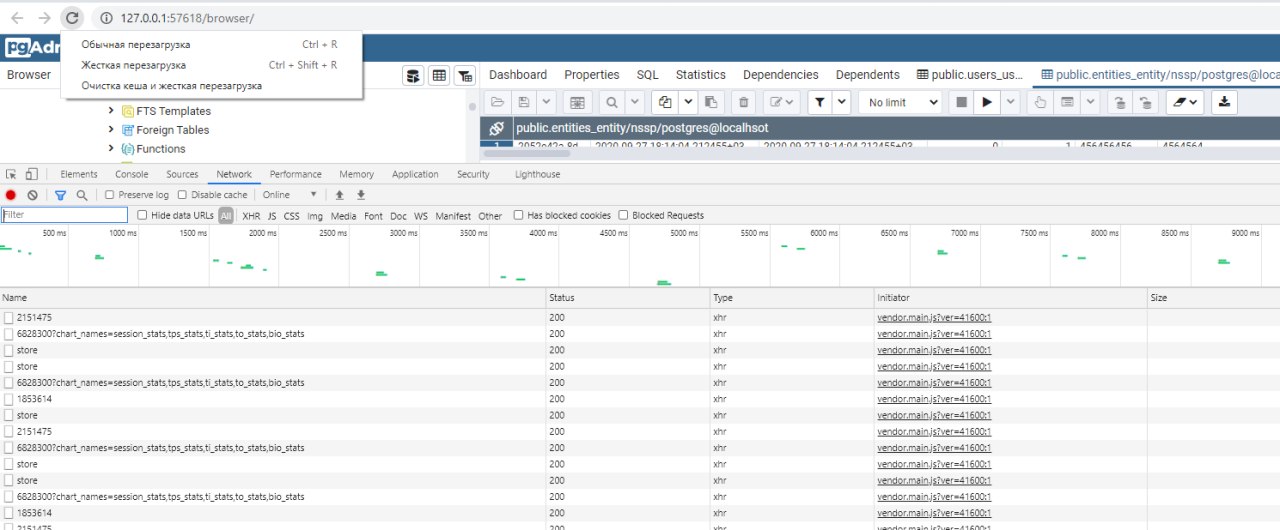Click the pgAdmin download results icon

point(1225,102)
